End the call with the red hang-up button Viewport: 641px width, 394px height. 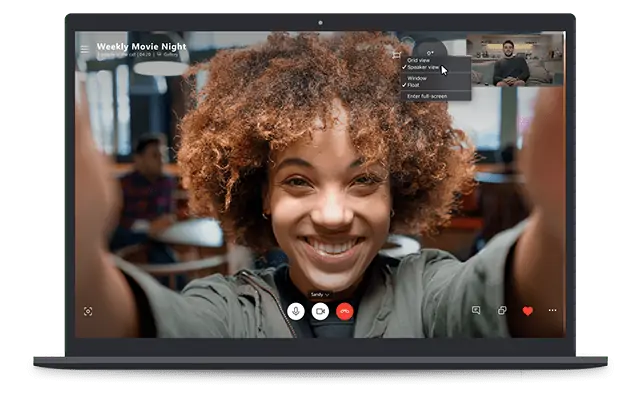click(345, 311)
